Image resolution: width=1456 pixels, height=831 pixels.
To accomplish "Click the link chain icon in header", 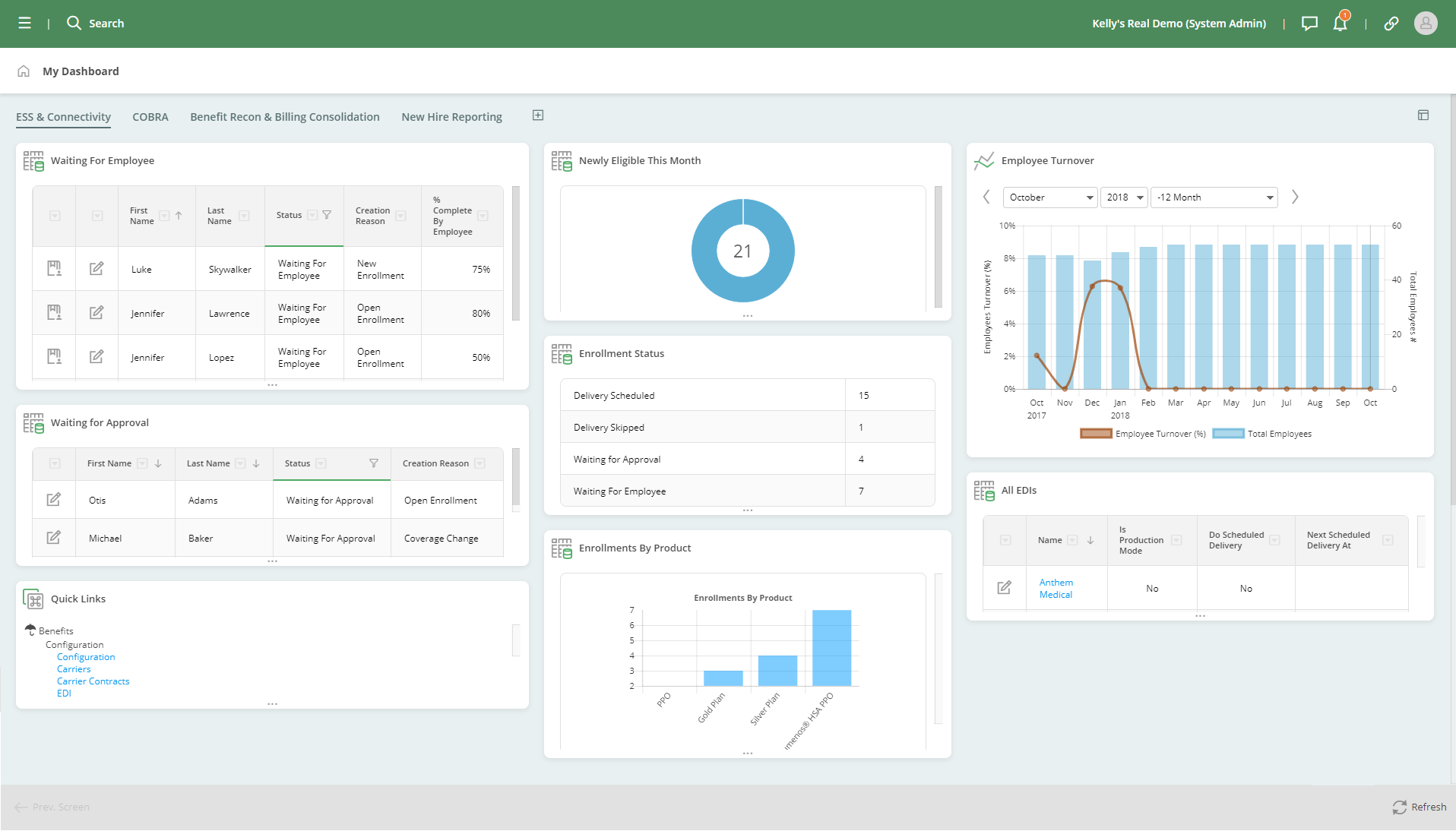I will point(1391,24).
